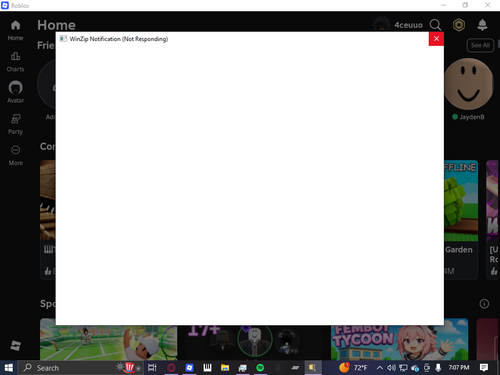The width and height of the screenshot is (500, 375).
Task: Open the clock showing 7:07 PM
Action: coord(459,367)
